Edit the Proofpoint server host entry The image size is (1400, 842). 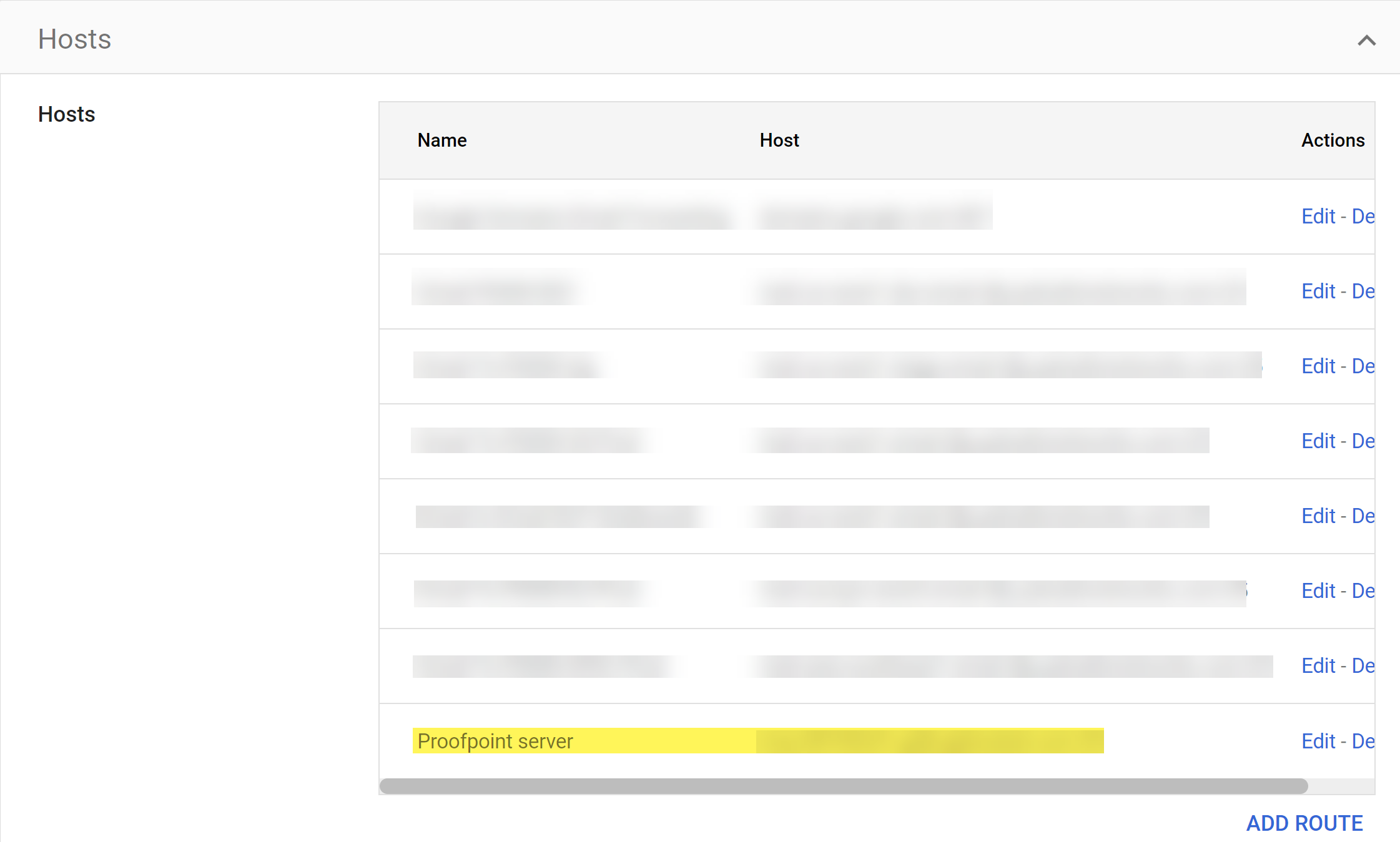click(1318, 741)
